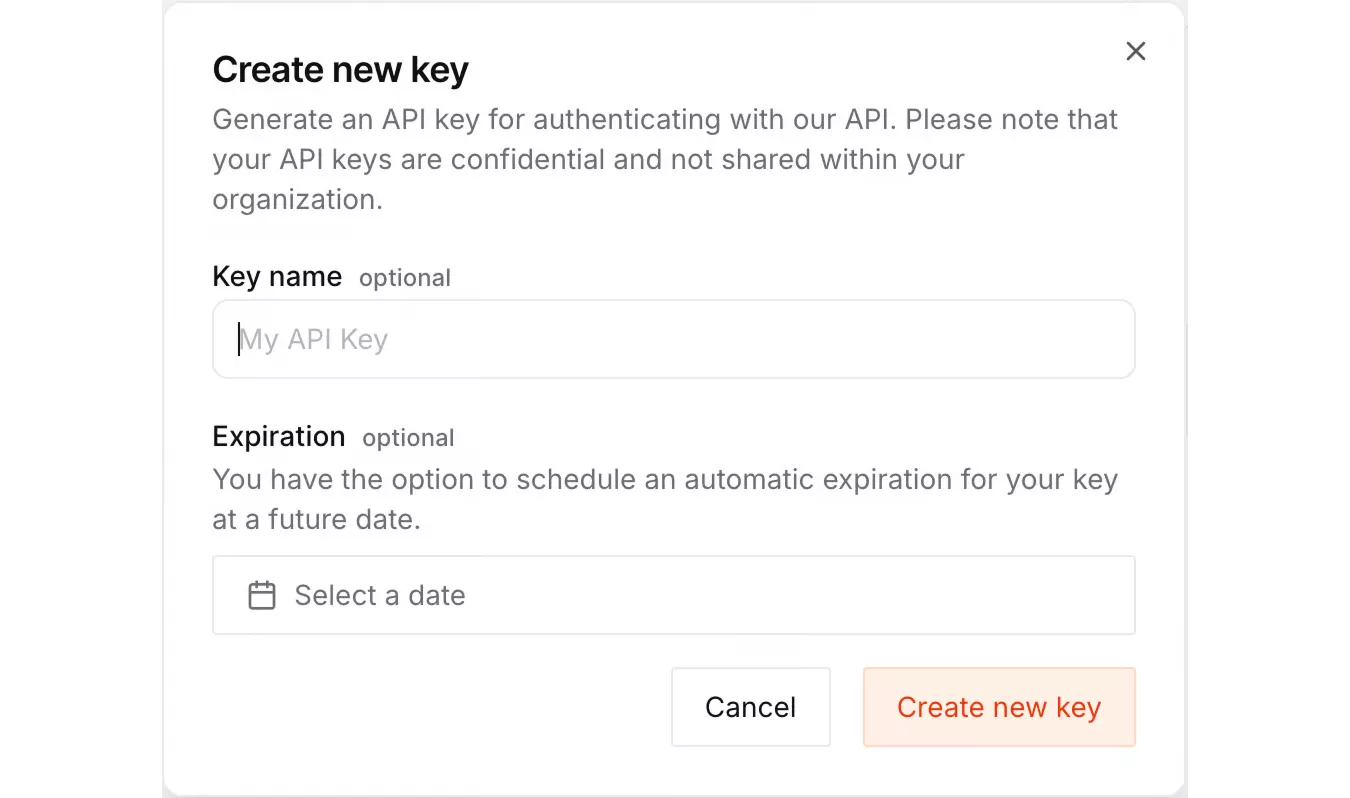Click the calendar icon in the date field
The image size is (1350, 798).
(x=262, y=594)
